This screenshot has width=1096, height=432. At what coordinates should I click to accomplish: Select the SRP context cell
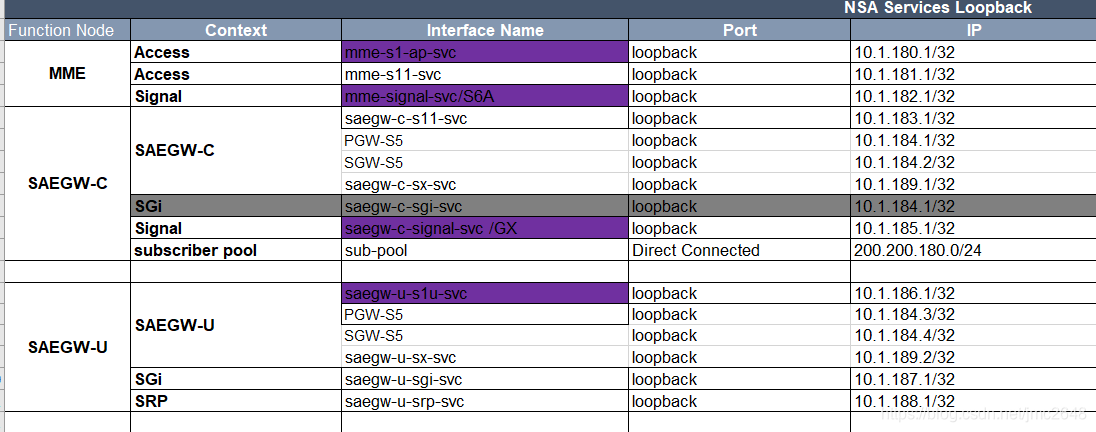[x=236, y=401]
